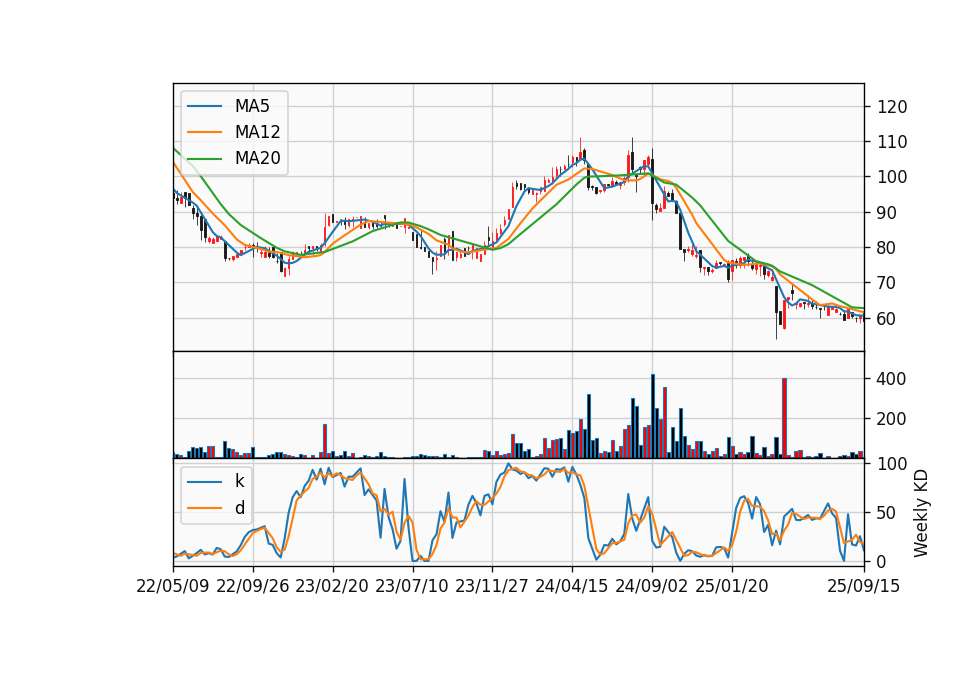This screenshot has width=960, height=690.
Task: Click the 25/09/15 date tick label
Action: pos(863,586)
